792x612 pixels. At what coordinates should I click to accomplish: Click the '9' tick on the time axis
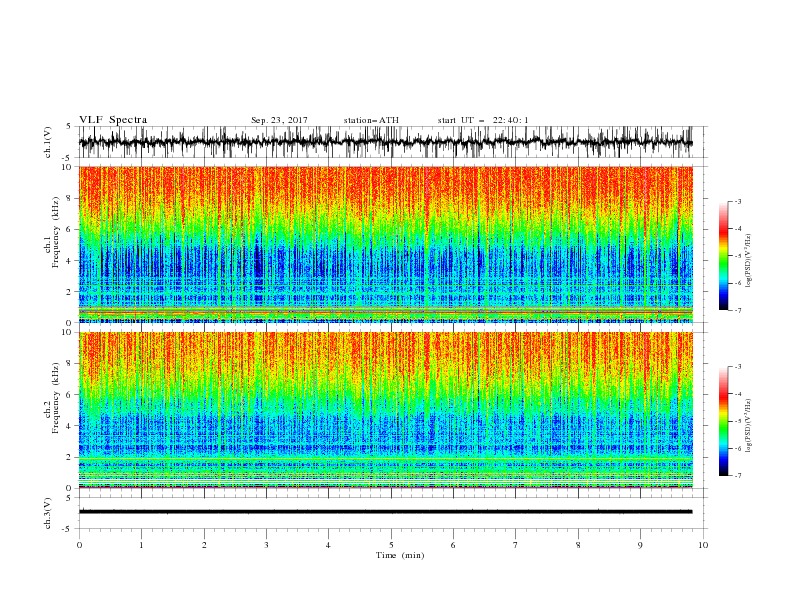click(640, 545)
